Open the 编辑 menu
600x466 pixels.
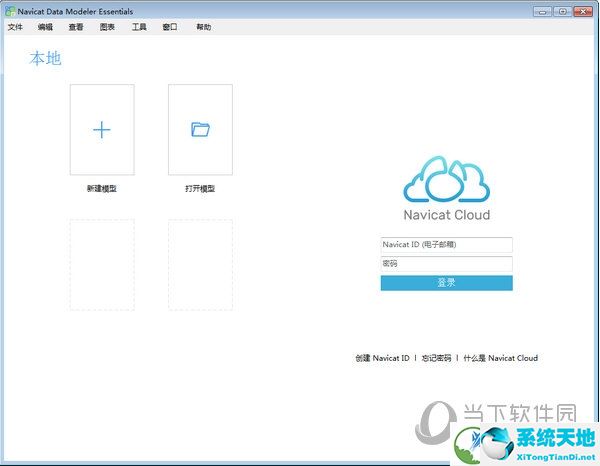[45, 27]
